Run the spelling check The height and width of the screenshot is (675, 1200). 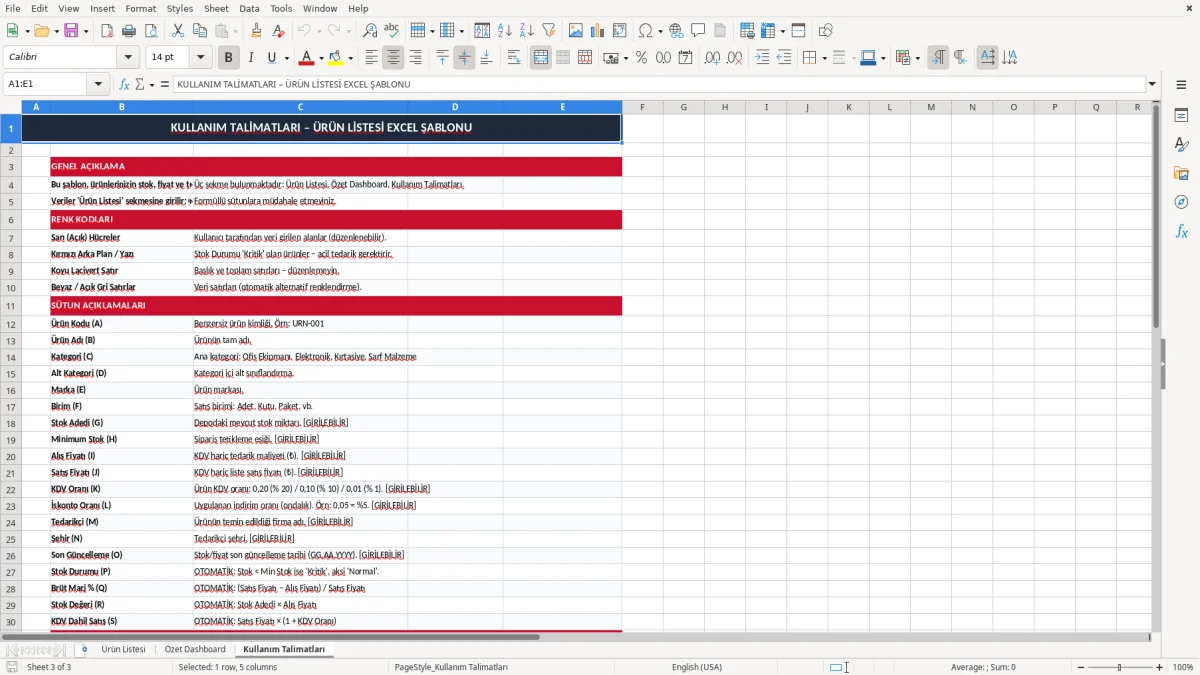[391, 31]
